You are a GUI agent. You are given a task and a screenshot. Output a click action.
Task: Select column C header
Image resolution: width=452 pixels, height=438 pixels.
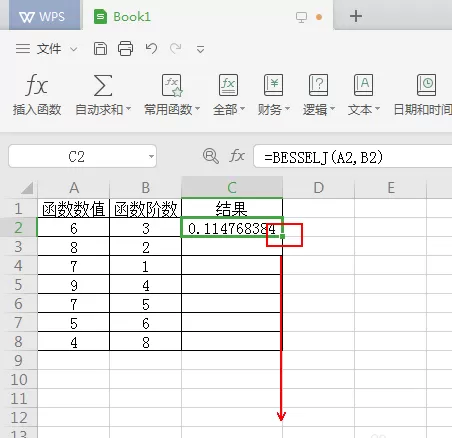[x=232, y=188]
